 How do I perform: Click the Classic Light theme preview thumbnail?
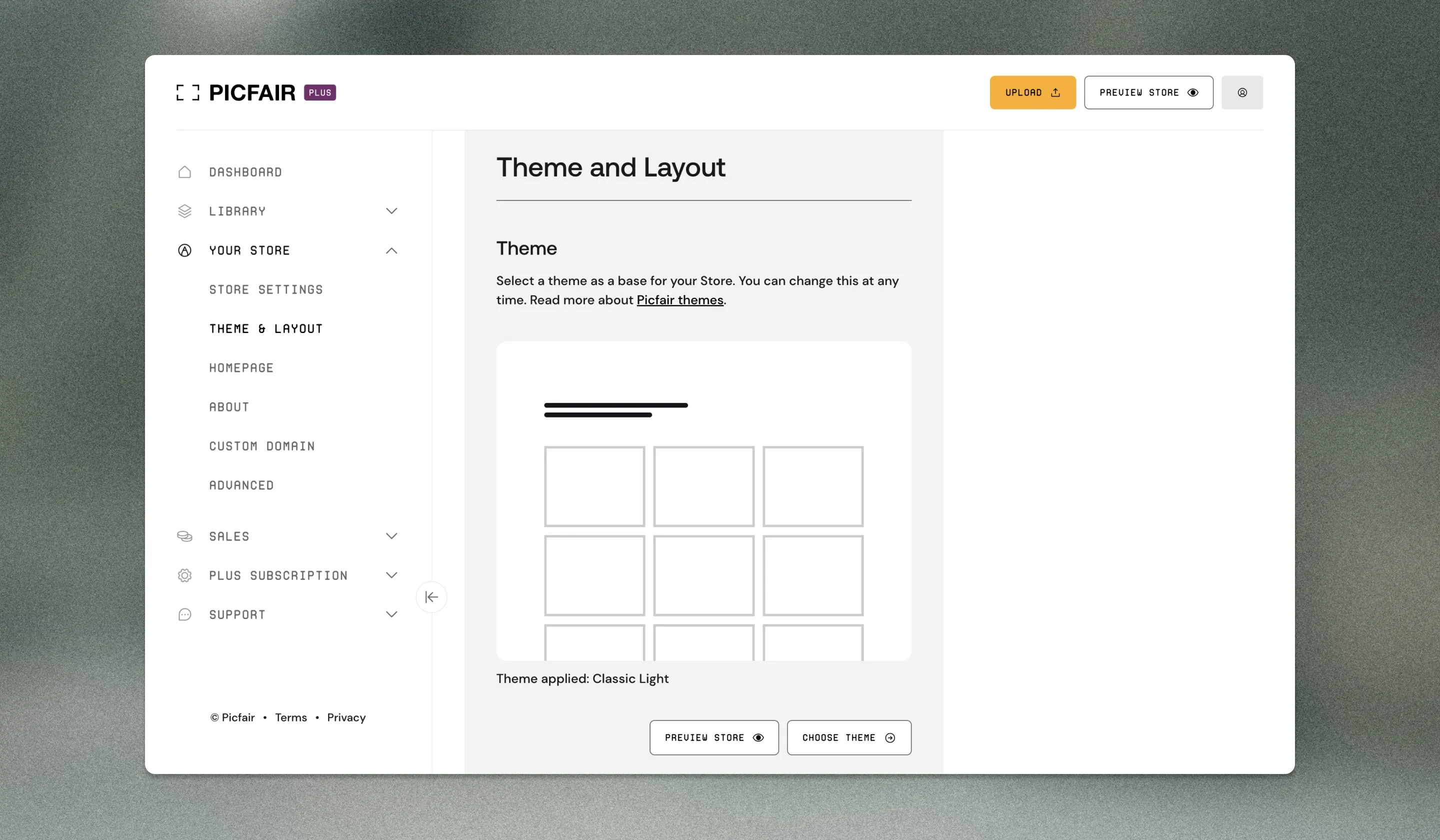[703, 501]
